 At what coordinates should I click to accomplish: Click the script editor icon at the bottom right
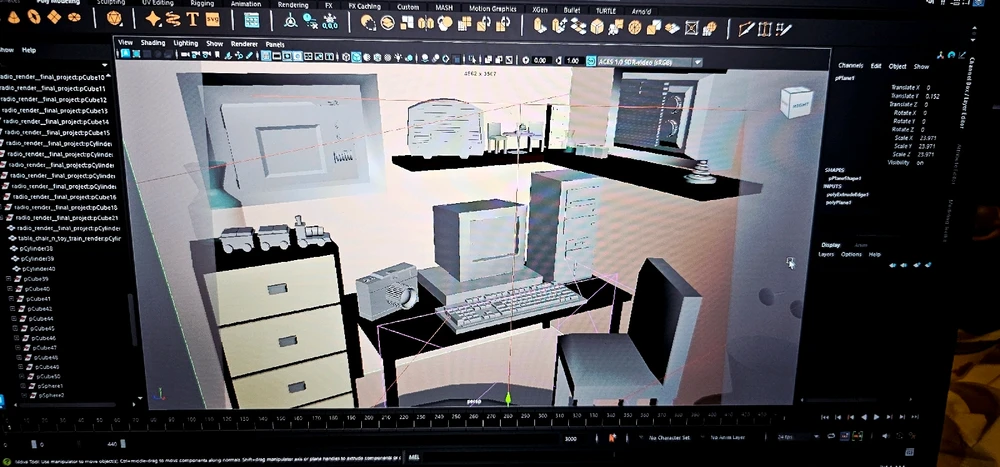pyautogui.click(x=909, y=452)
